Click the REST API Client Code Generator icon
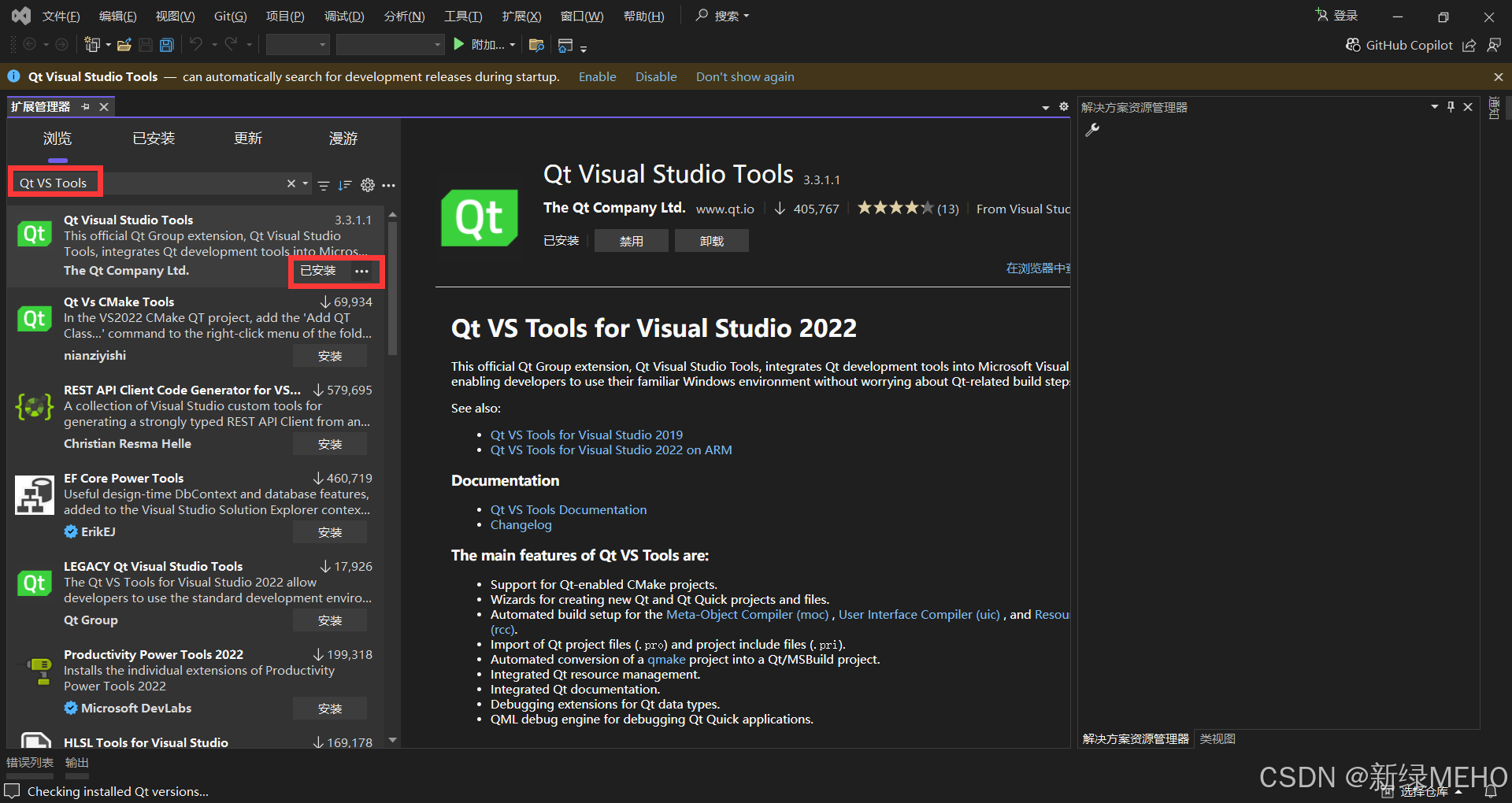This screenshot has height=803, width=1512. point(34,407)
